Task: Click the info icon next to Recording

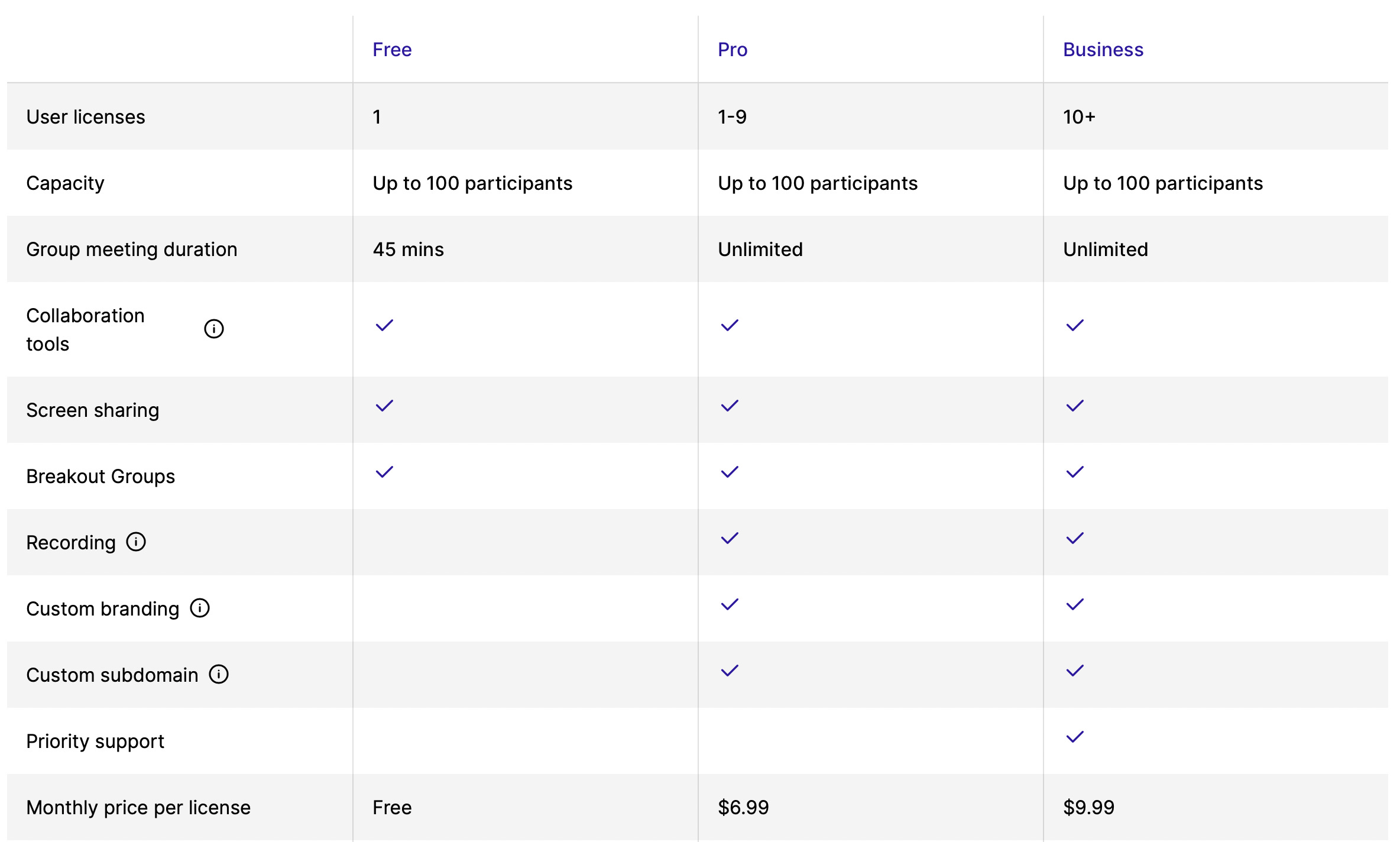Action: 136,542
